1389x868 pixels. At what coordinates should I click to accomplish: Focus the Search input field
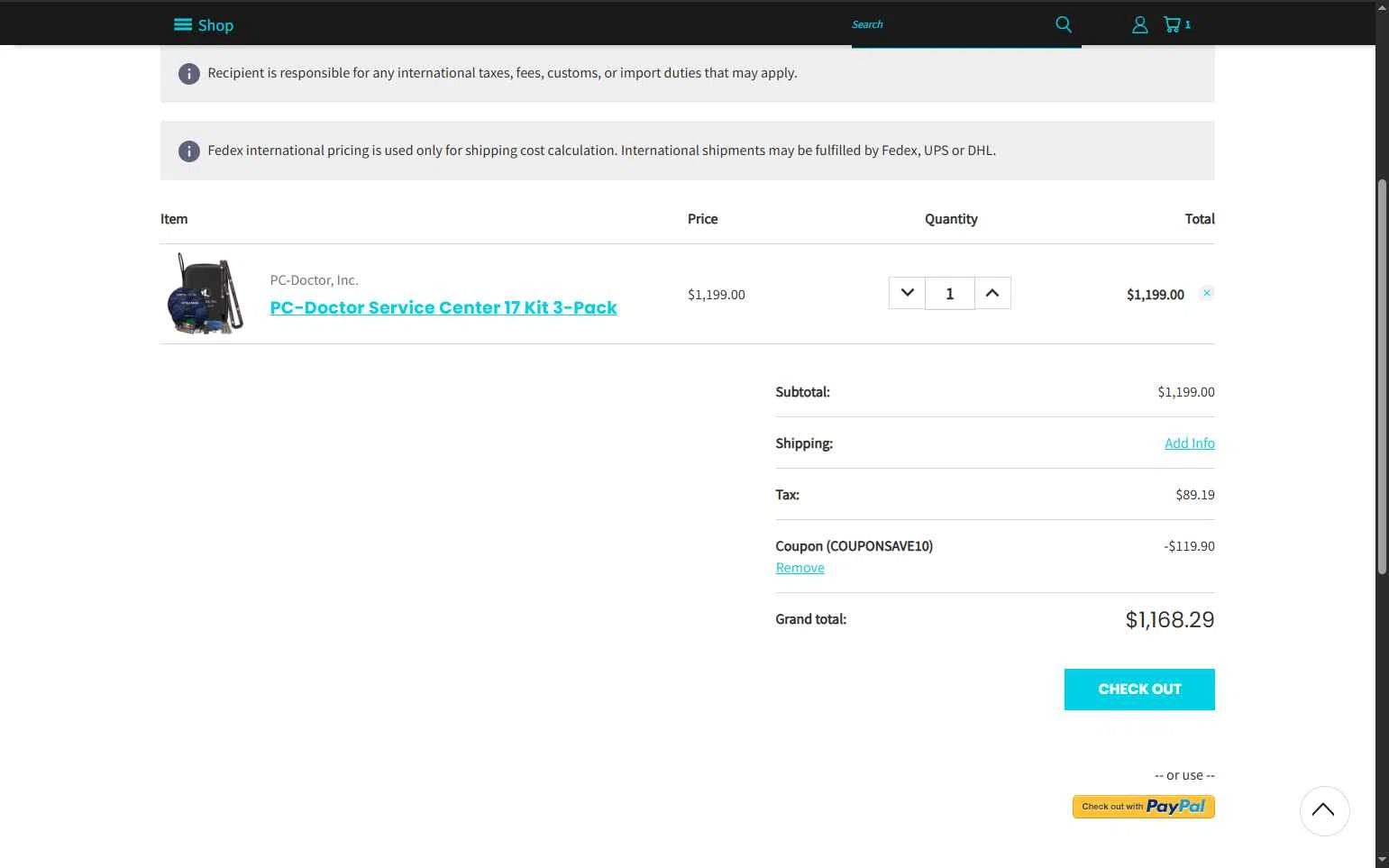(x=951, y=24)
